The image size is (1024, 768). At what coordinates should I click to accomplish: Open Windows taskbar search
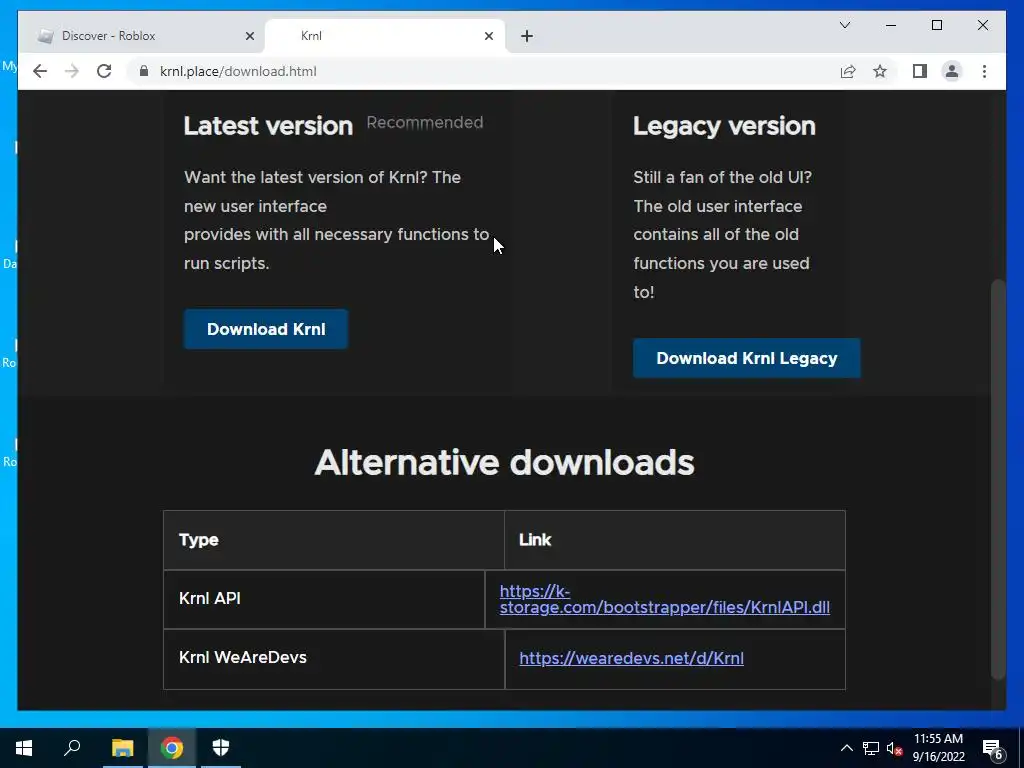coord(72,748)
